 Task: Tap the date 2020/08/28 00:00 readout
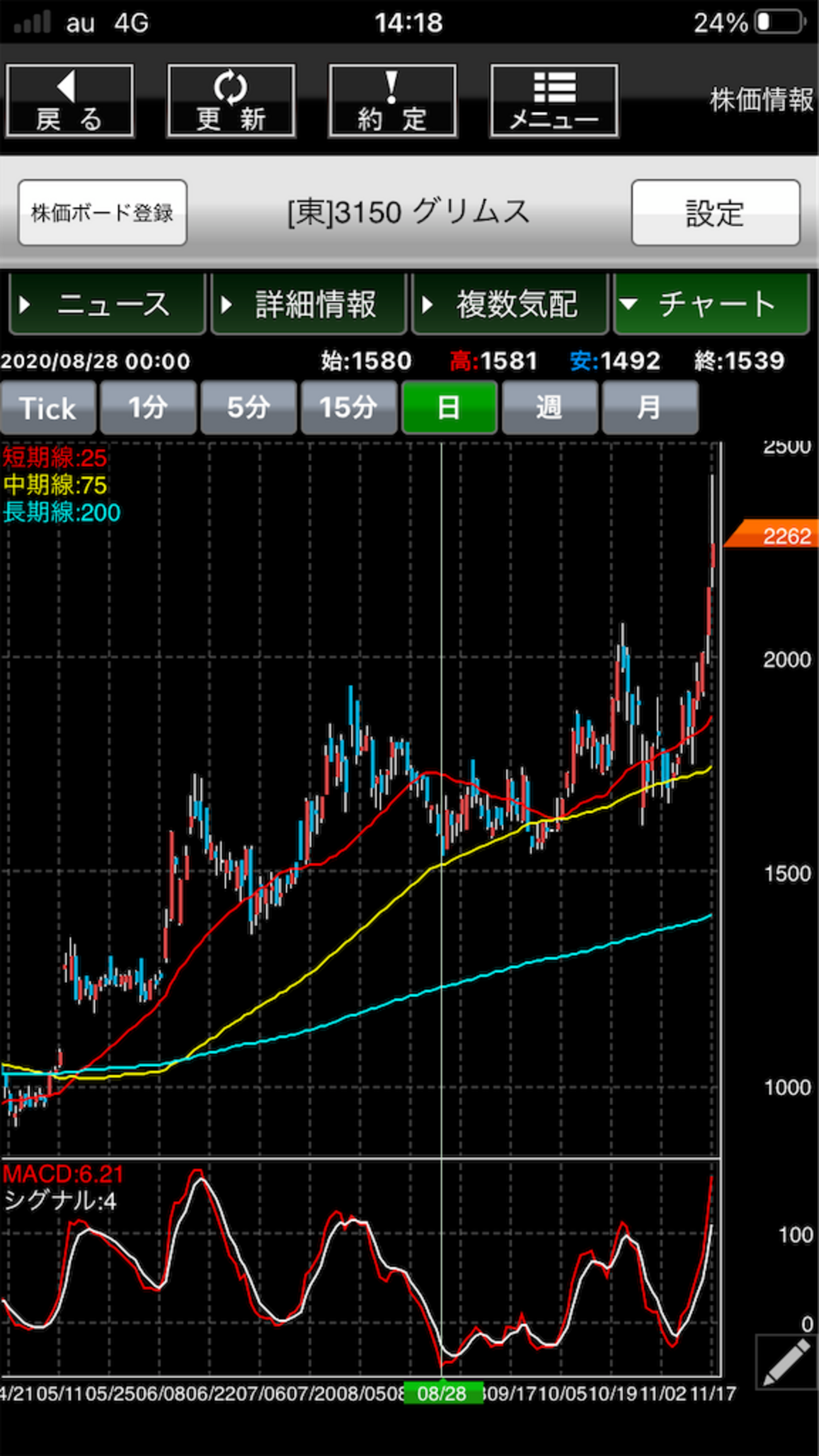95,362
